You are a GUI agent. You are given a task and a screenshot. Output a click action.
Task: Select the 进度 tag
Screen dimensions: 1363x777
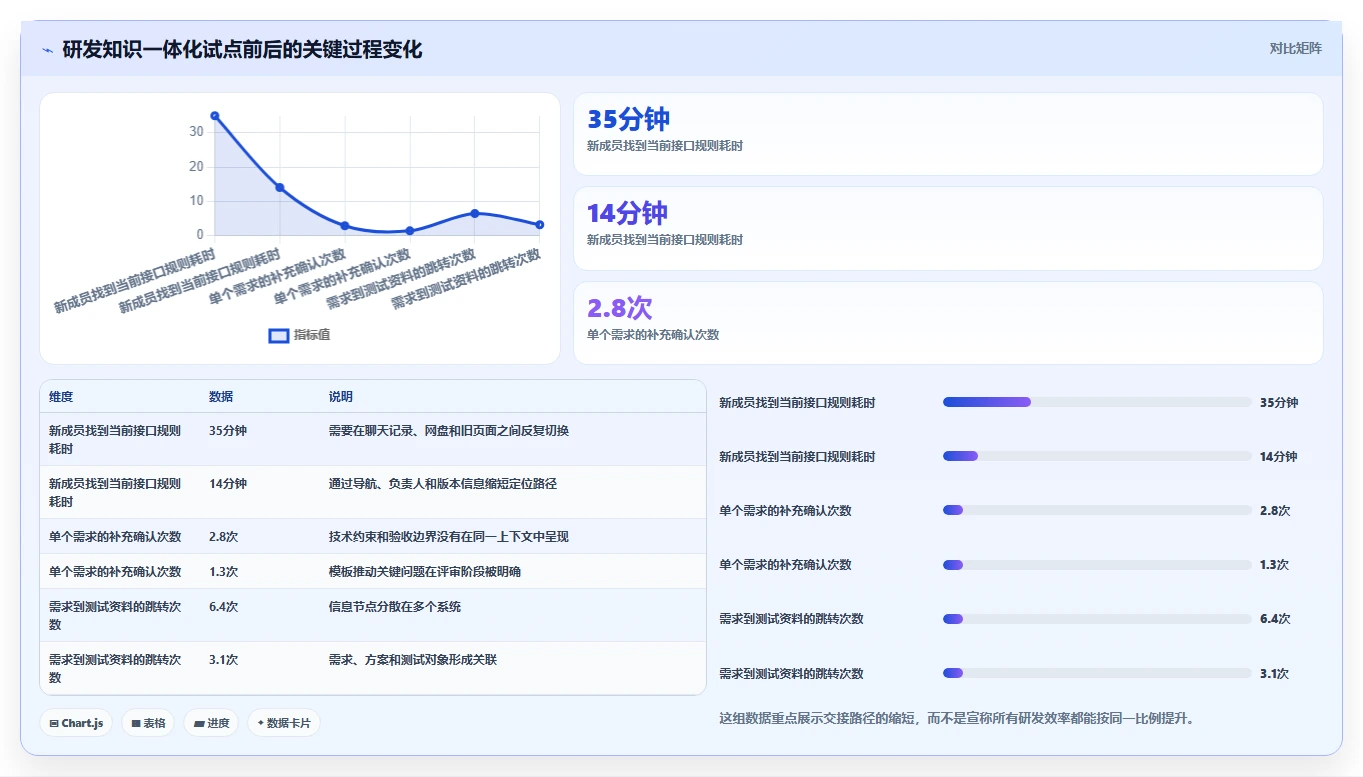[211, 723]
